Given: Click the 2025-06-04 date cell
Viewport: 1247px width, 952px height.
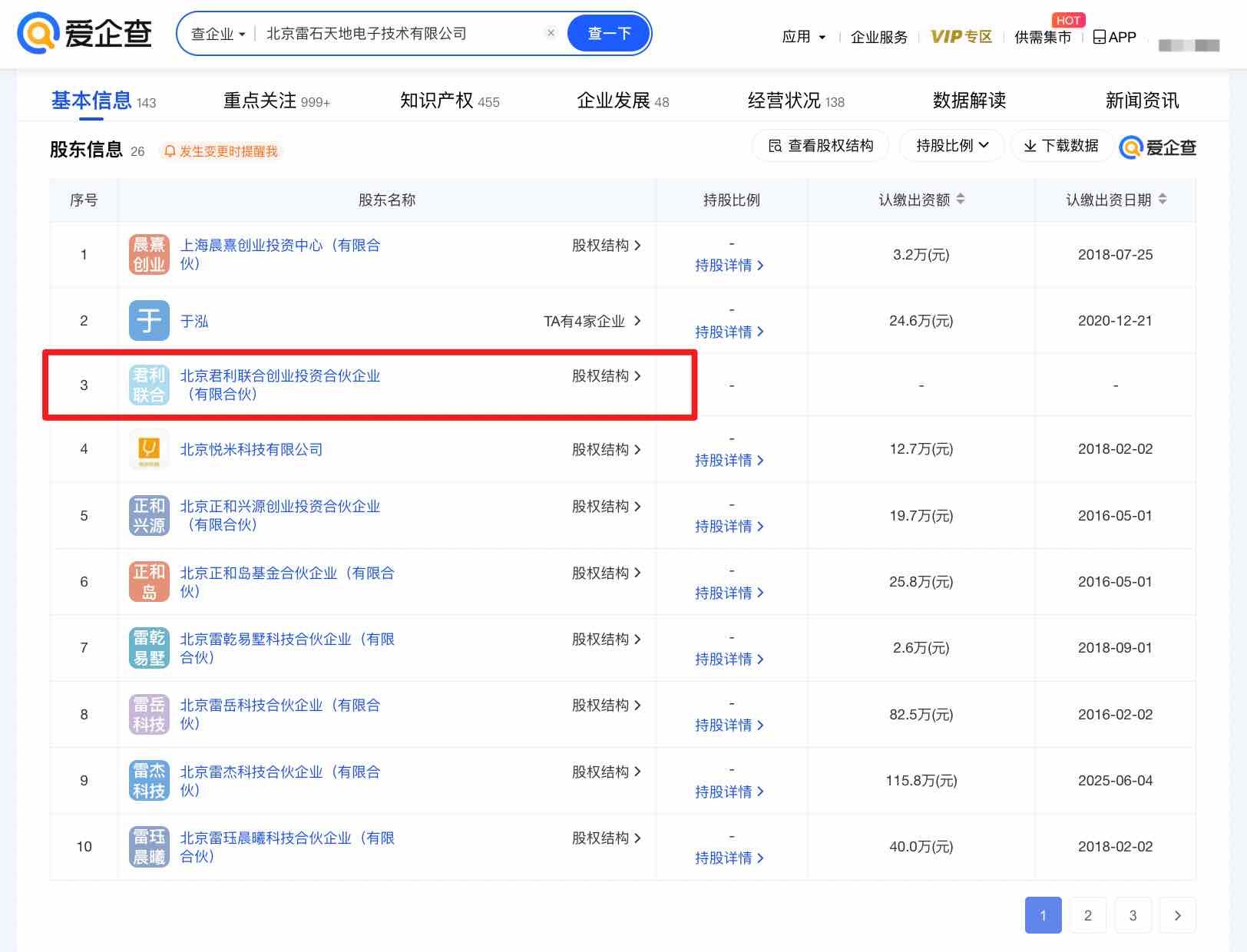Looking at the screenshot, I should [1115, 781].
